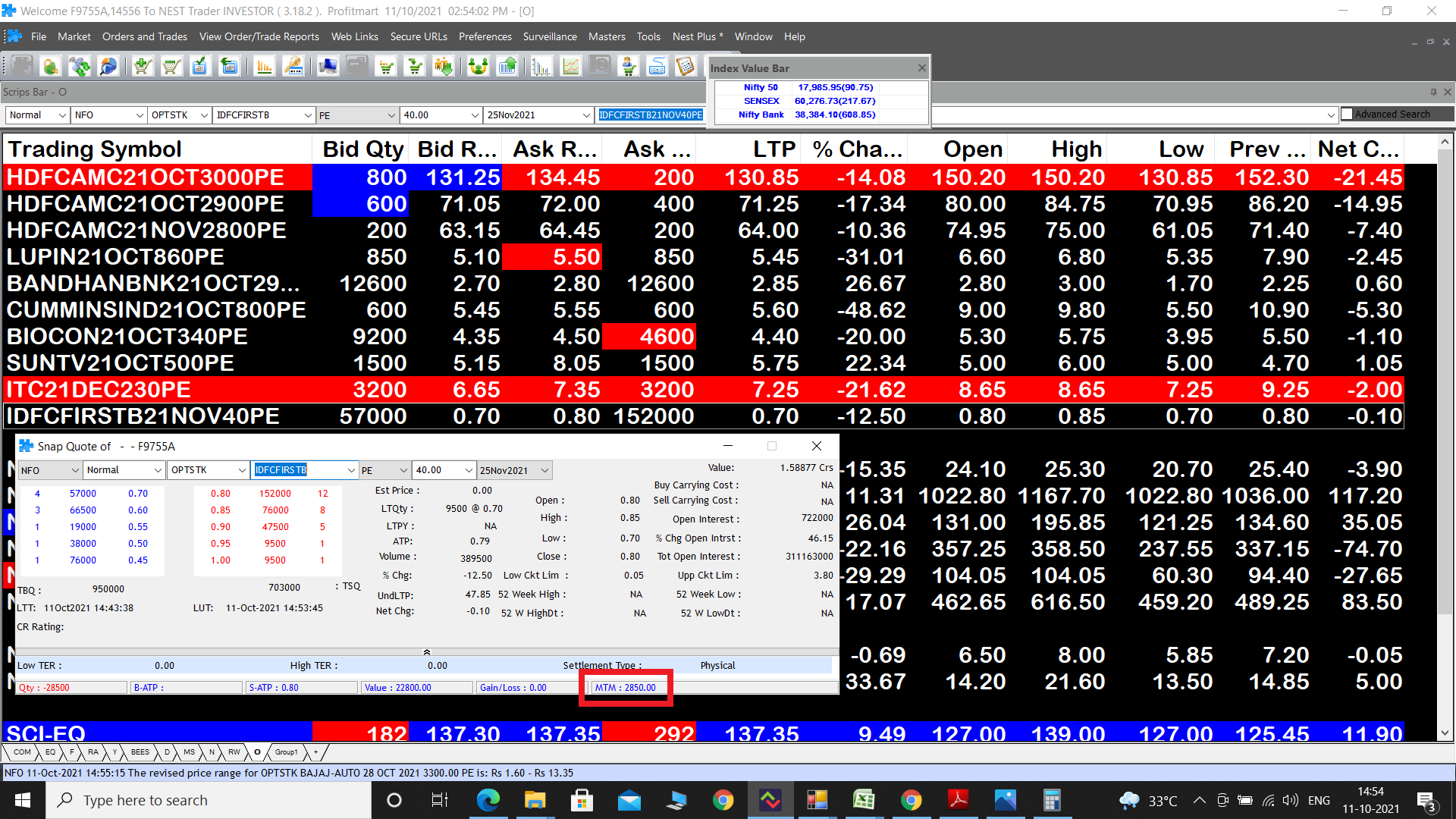Image resolution: width=1456 pixels, height=819 pixels.
Task: Click the scrip name field IDFCFIRSTB21NOV40PE
Action: (650, 115)
